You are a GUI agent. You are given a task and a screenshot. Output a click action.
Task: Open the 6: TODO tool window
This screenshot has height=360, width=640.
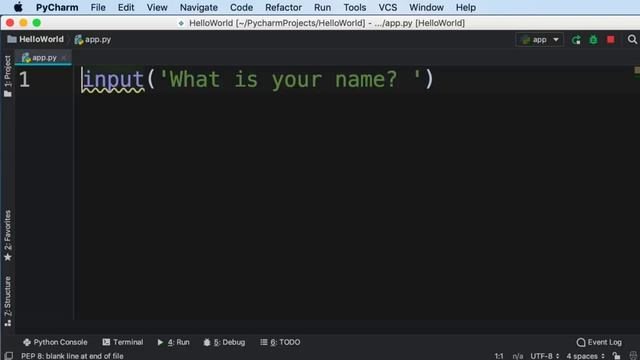coord(280,342)
